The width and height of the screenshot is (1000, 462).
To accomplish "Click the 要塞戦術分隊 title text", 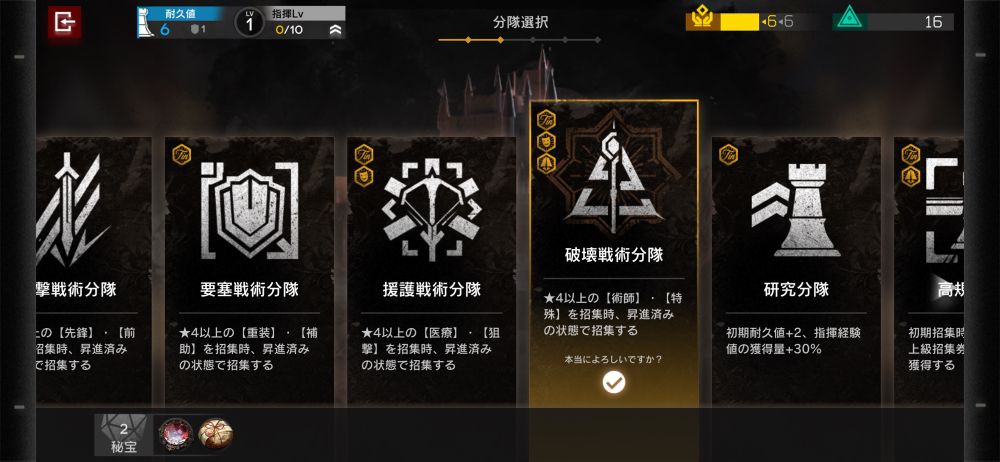I will pos(249,290).
